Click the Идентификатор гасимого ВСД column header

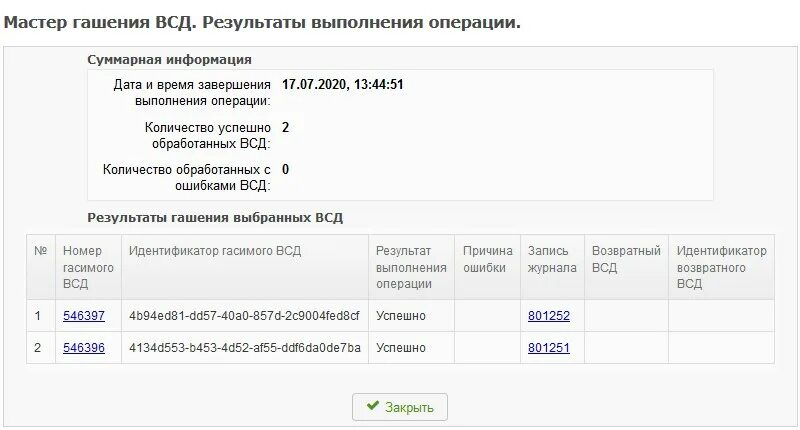pos(215,252)
